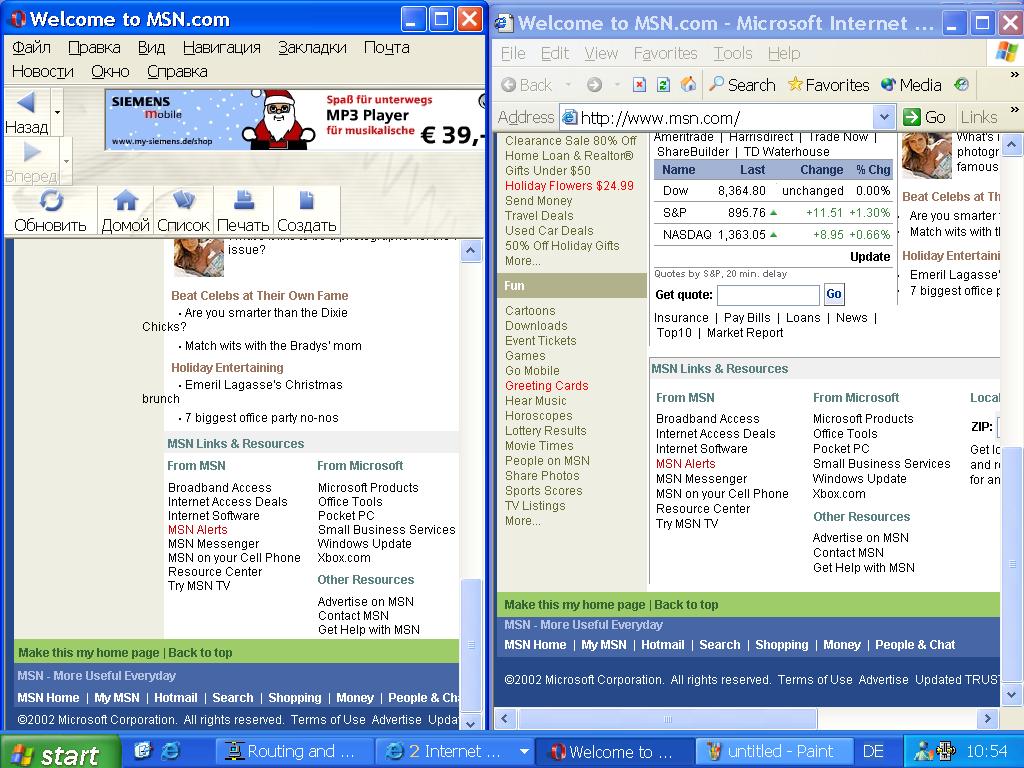The height and width of the screenshot is (768, 1024).
Task: Open Search pane in Internet Explorer toolbar
Action: point(743,85)
